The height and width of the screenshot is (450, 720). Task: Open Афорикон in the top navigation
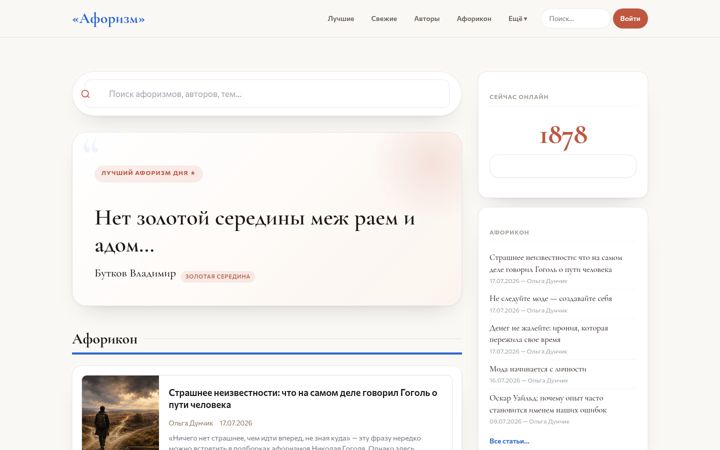coord(474,19)
